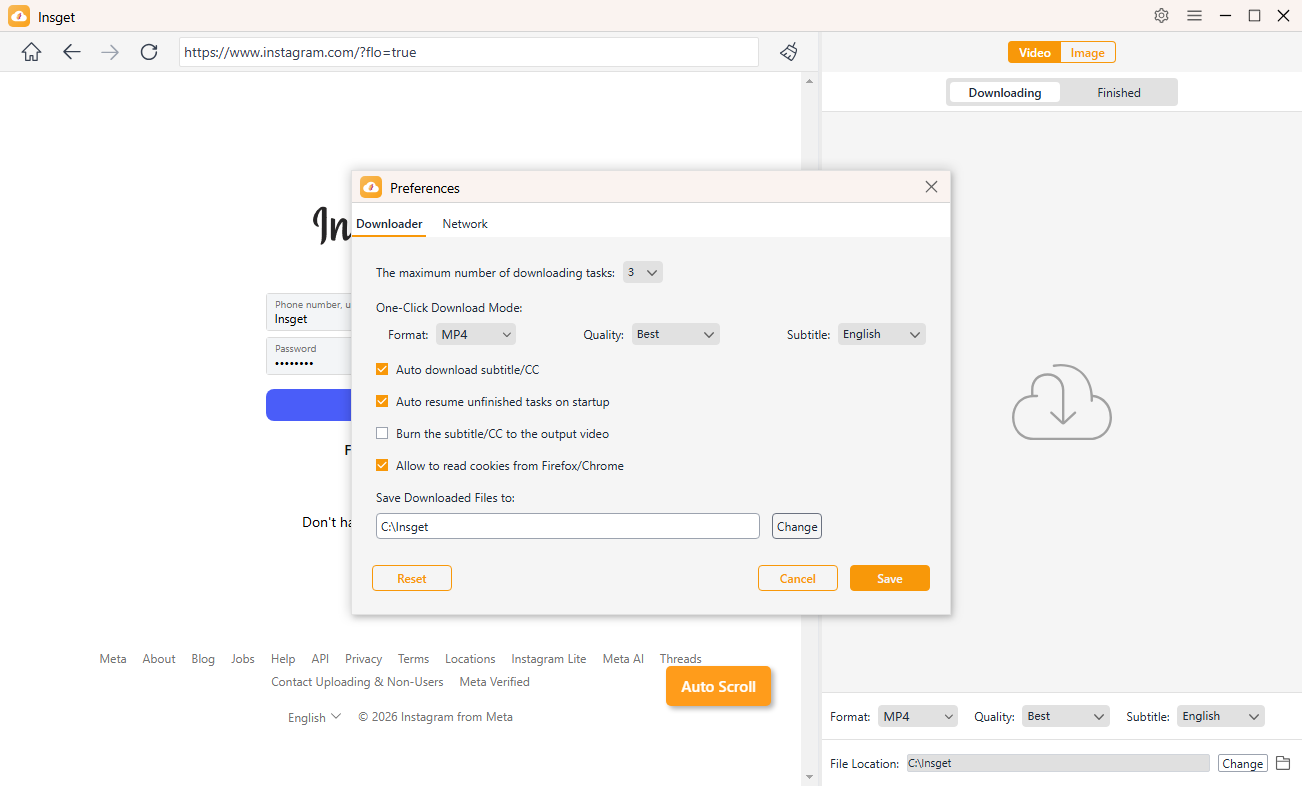Uncheck Auto download subtitle/CC
The image size is (1302, 786).
tap(382, 370)
